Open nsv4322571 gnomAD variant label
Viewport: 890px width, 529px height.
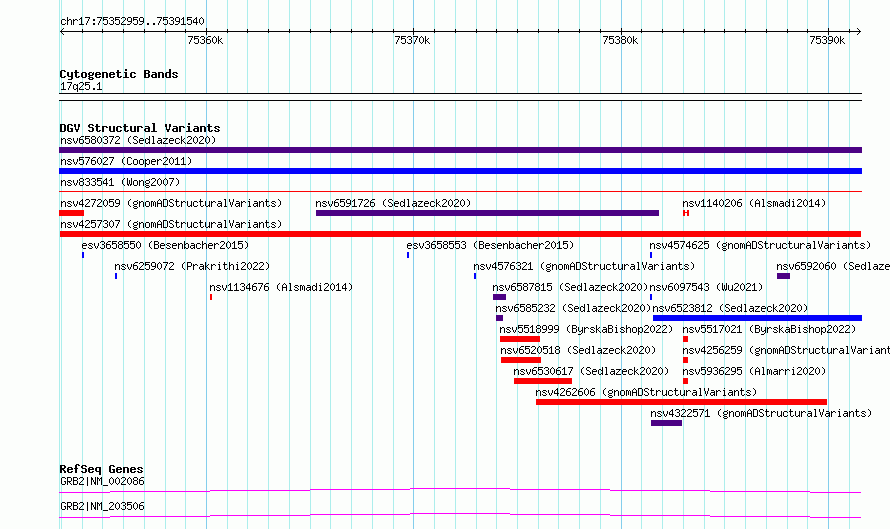[761, 413]
